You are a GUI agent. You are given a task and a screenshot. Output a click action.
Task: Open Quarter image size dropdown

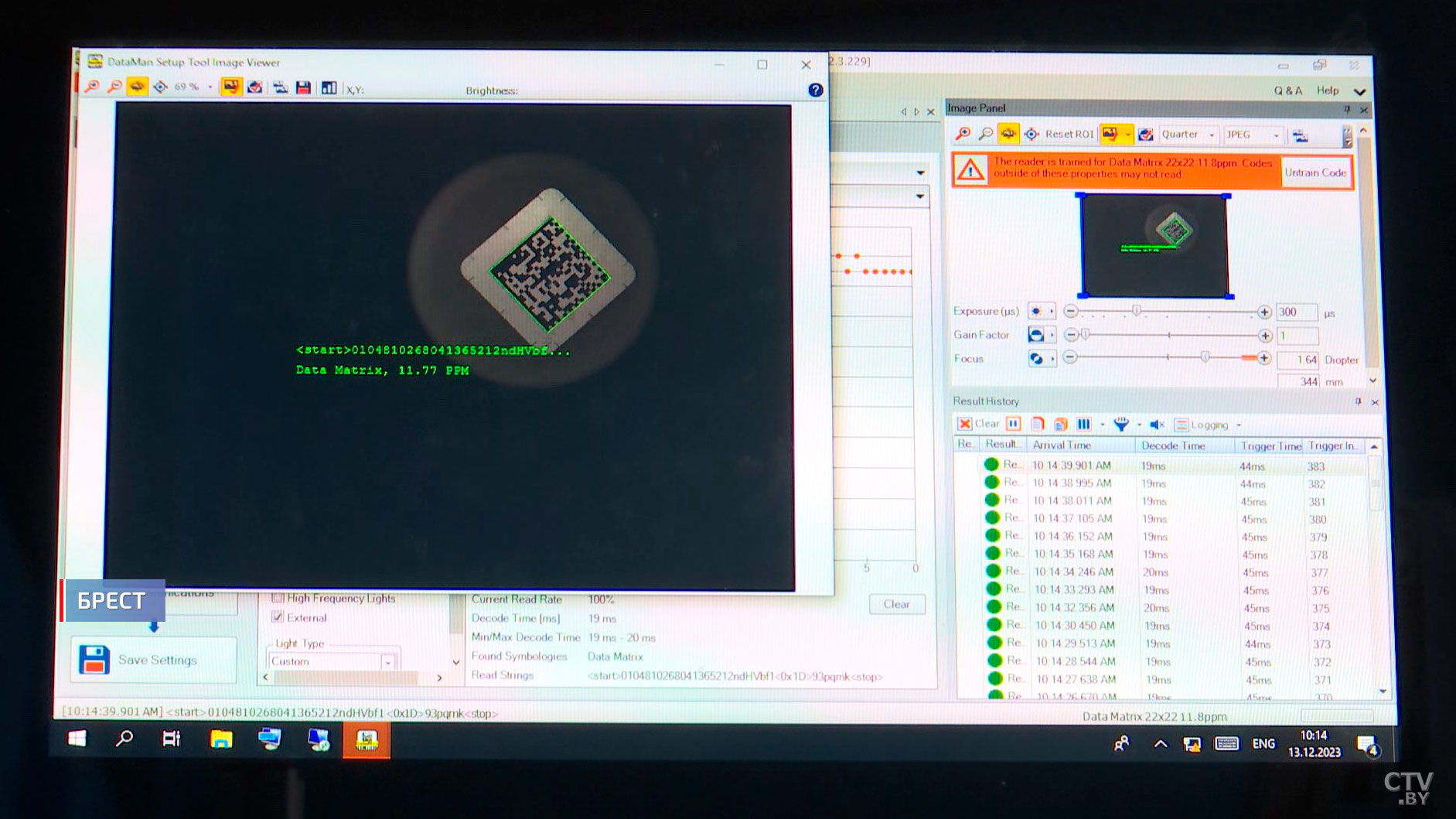(x=1212, y=135)
